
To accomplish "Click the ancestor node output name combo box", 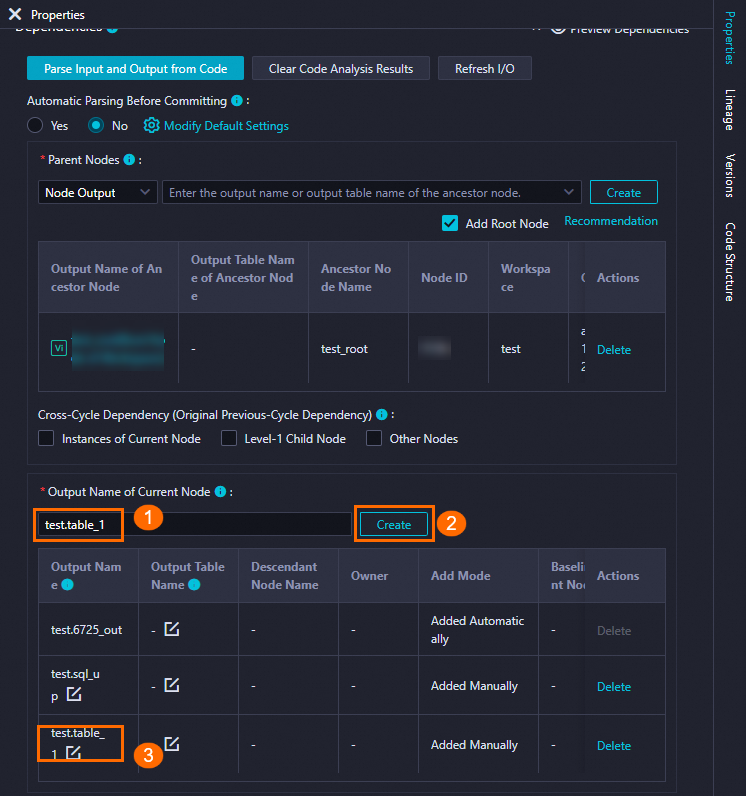I will pyautogui.click(x=371, y=192).
